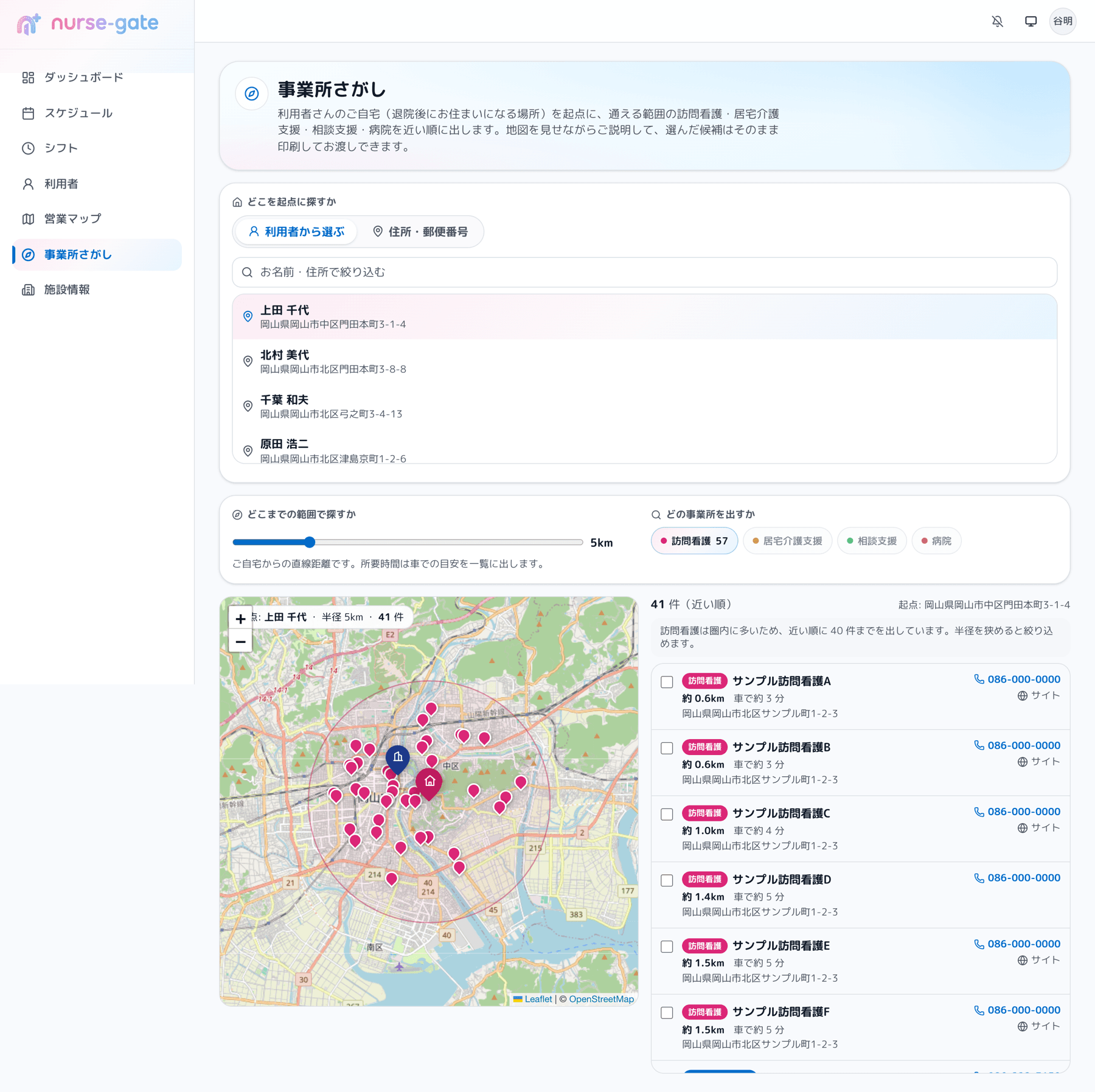
Task: Zoom out the map with minus button
Action: [240, 642]
